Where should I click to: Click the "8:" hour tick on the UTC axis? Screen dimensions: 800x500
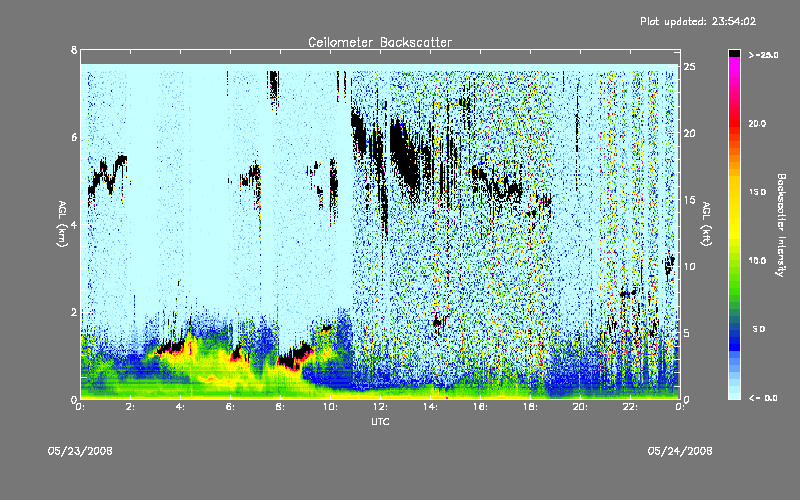[x=281, y=407]
